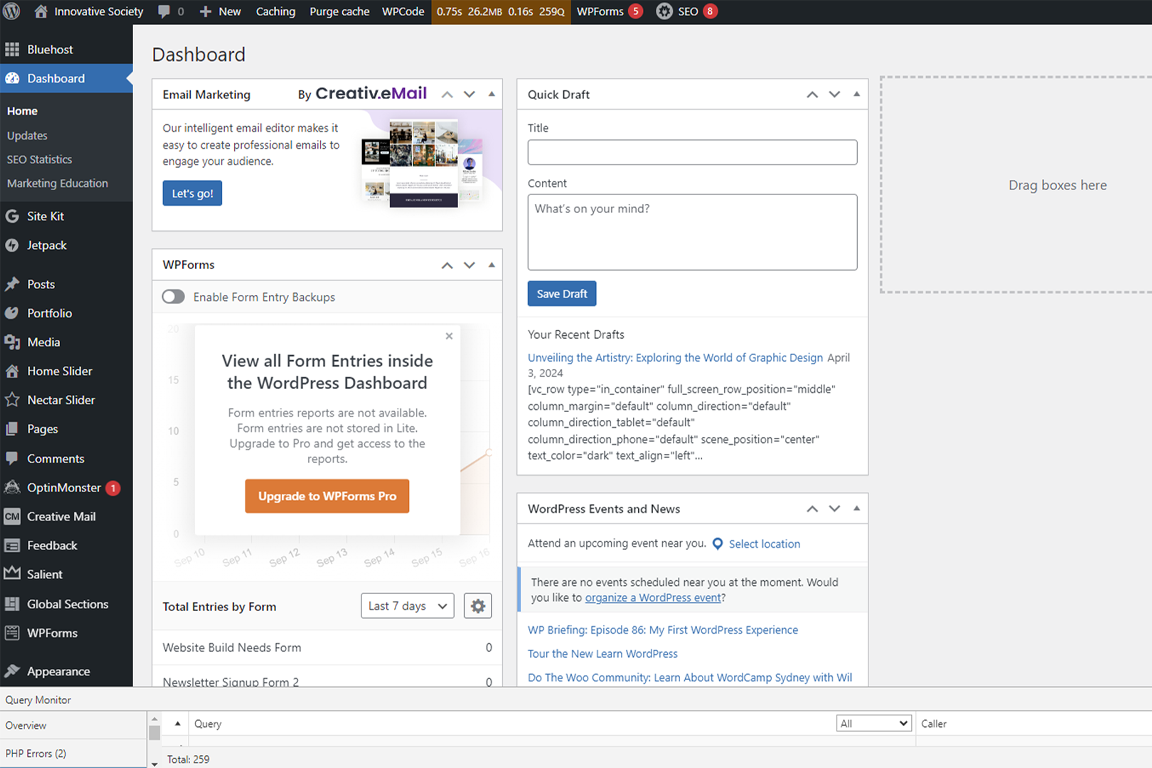Collapse the Quick Draft widget
This screenshot has height=768, width=1152.
856,94
